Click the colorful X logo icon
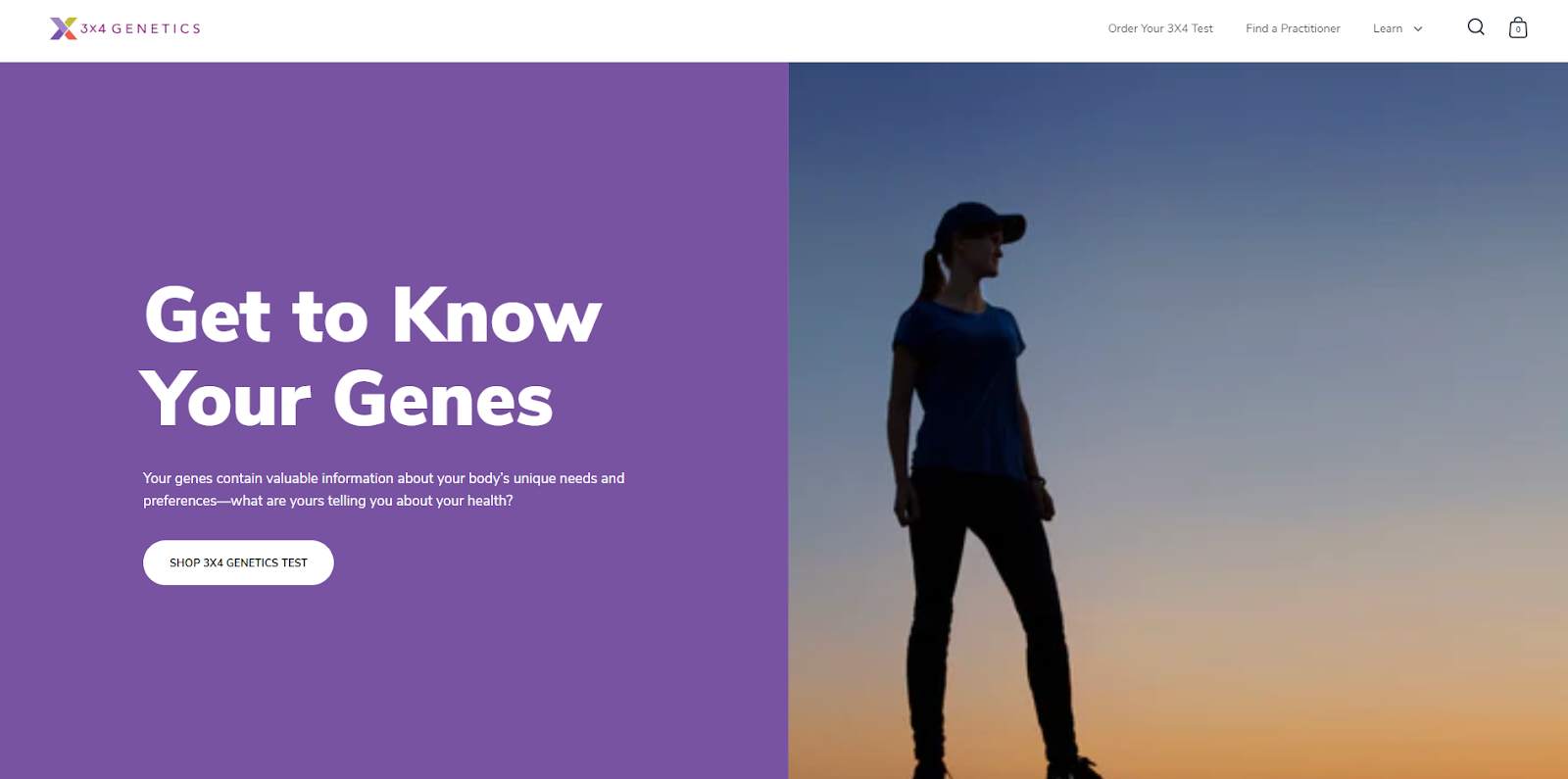This screenshot has width=1568, height=779. [63, 28]
